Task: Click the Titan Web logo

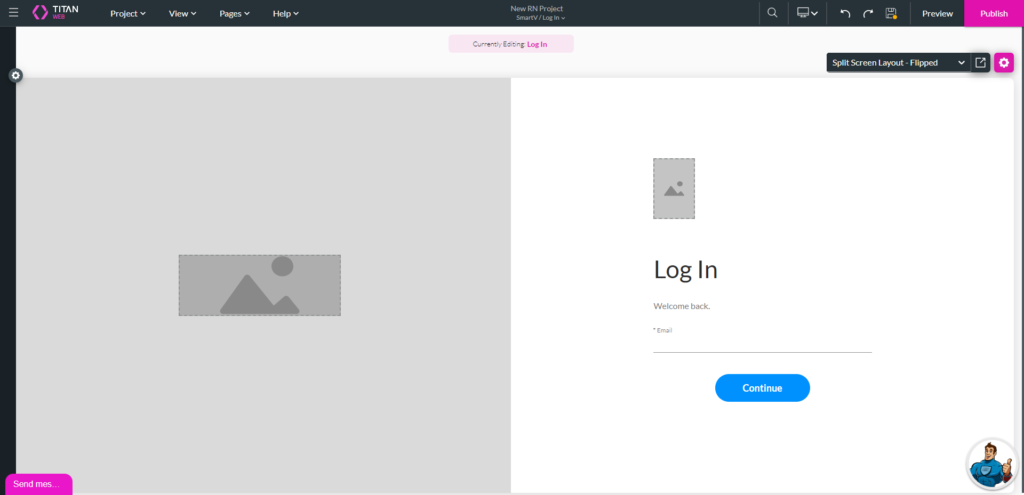Action: (x=55, y=12)
